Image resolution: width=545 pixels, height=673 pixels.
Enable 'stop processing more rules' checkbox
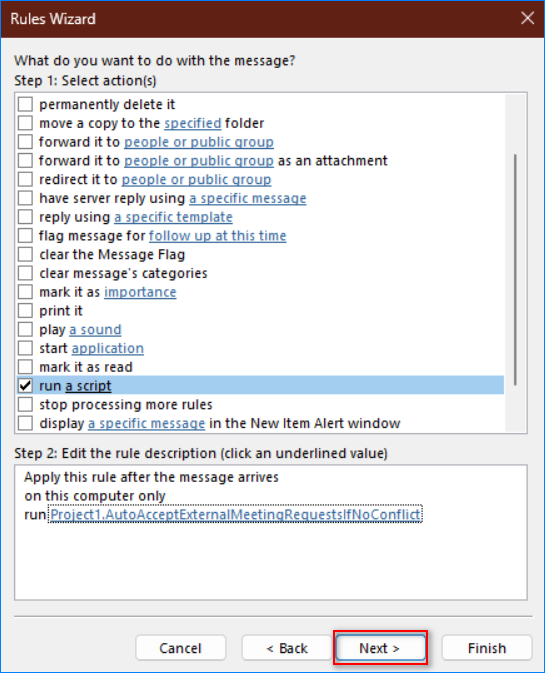25,404
